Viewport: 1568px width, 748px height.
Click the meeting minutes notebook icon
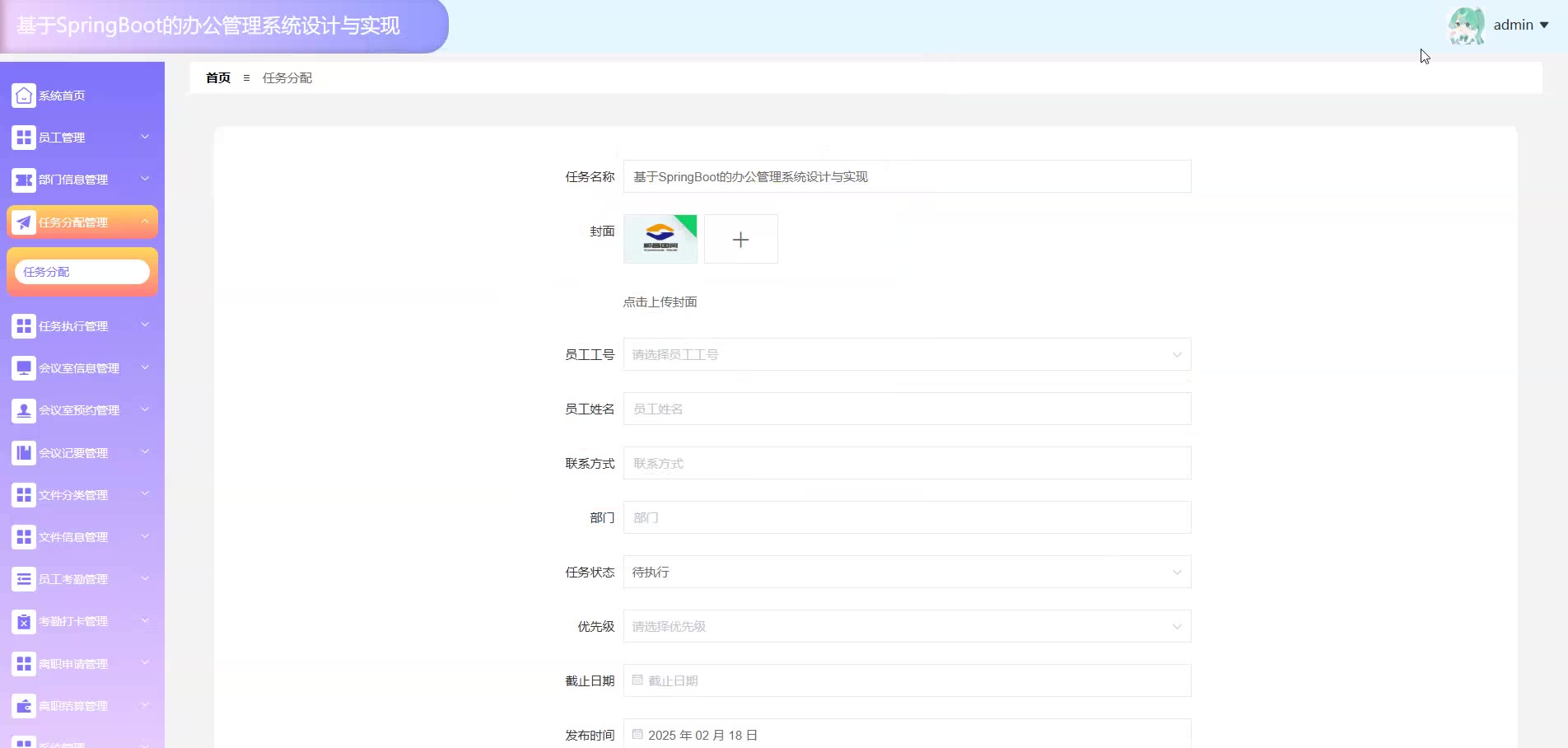point(24,453)
